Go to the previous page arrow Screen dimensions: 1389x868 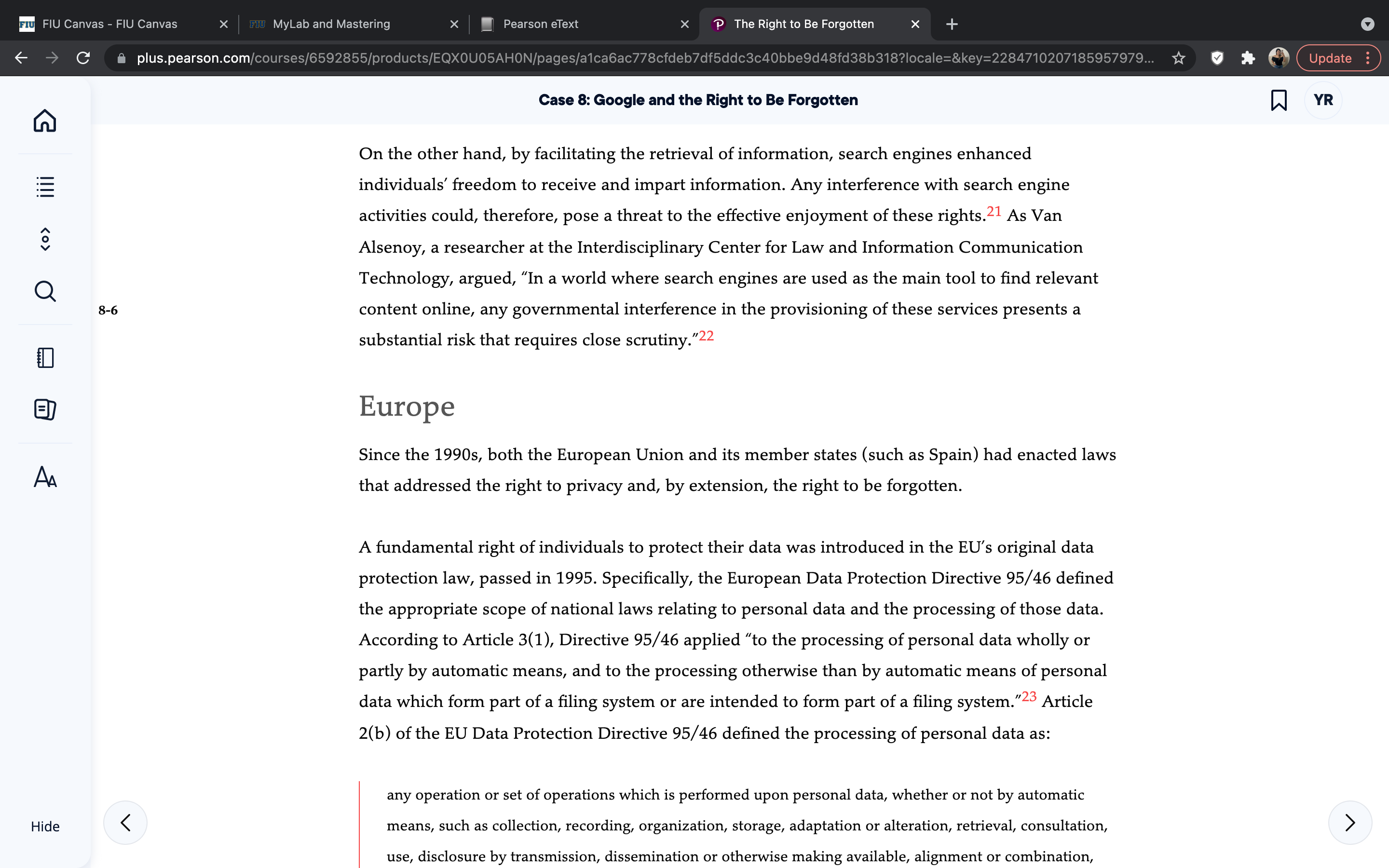tap(125, 823)
